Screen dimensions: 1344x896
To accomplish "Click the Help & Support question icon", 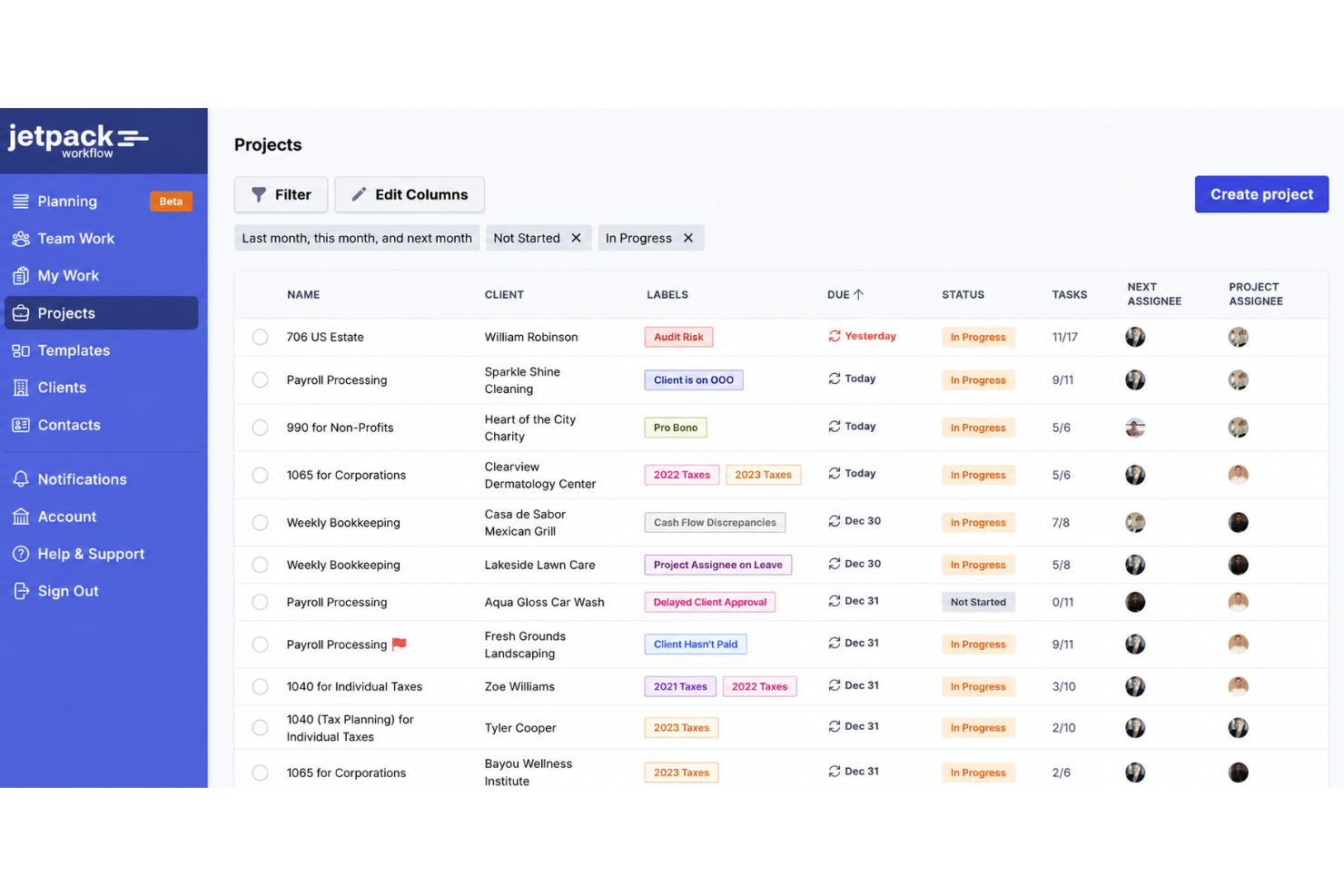I will (21, 554).
